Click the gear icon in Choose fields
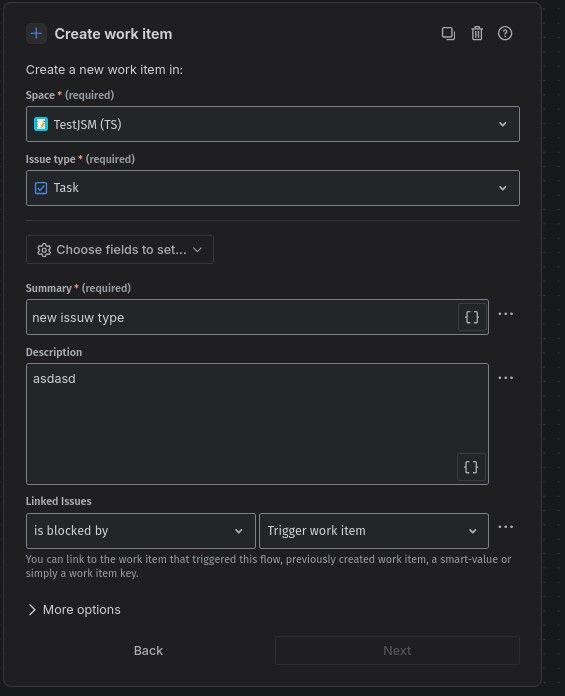565x696 pixels. click(44, 250)
